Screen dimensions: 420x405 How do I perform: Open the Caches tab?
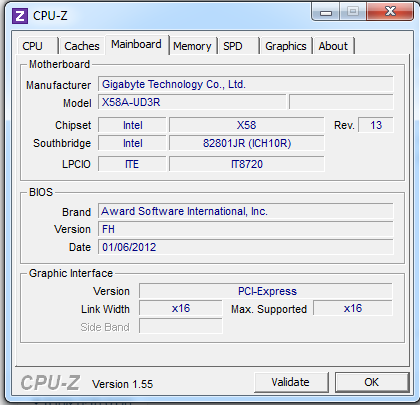point(82,46)
